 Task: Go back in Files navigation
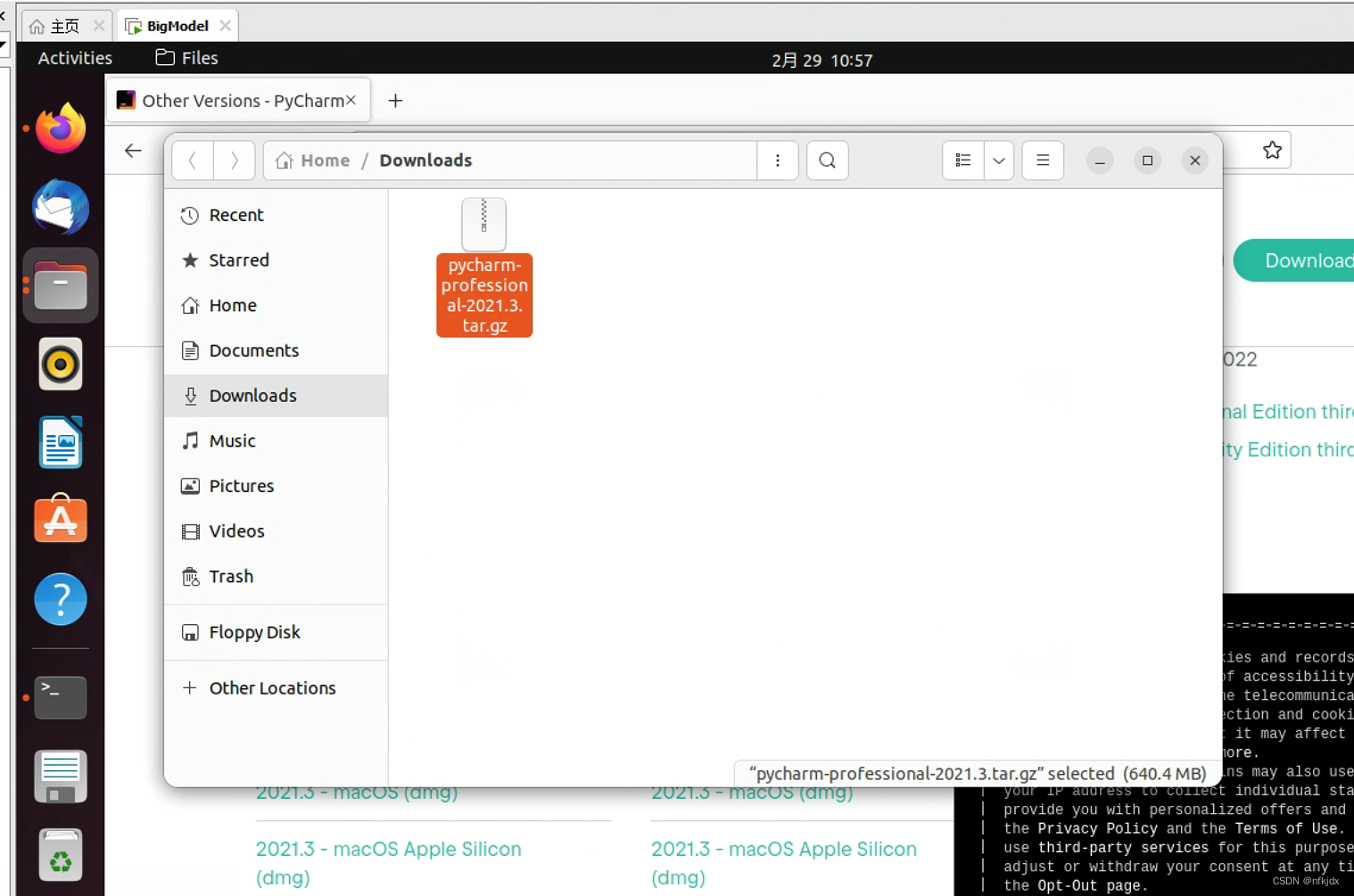[x=193, y=160]
